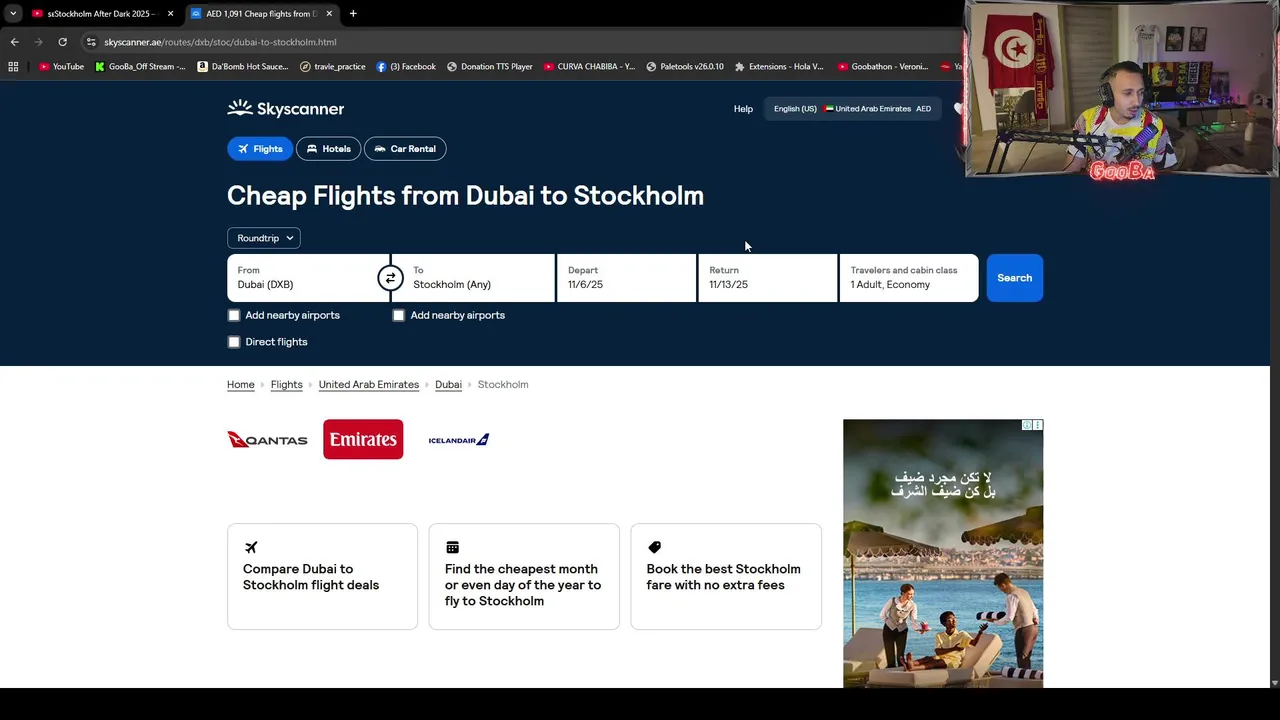The image size is (1280, 720).
Task: Open the YouTube bookmark
Action: pos(61,67)
